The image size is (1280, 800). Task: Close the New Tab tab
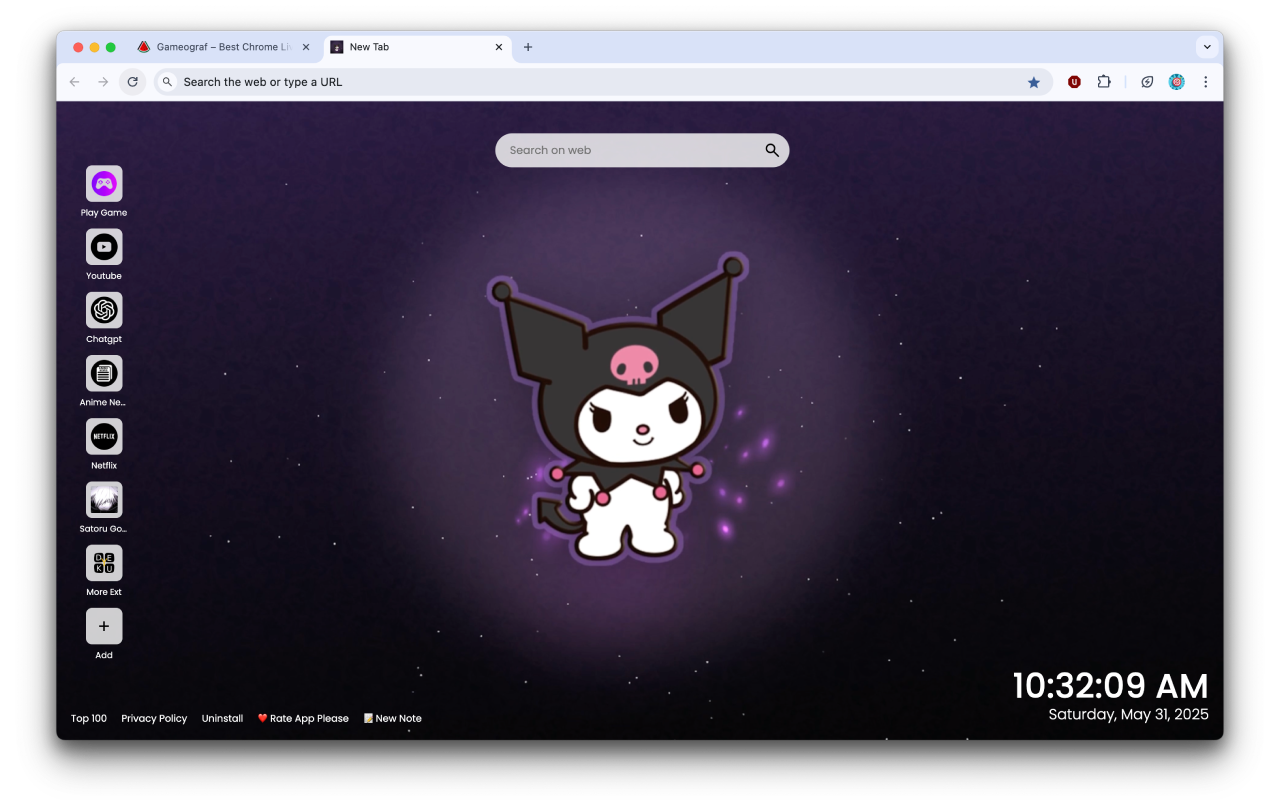point(499,47)
